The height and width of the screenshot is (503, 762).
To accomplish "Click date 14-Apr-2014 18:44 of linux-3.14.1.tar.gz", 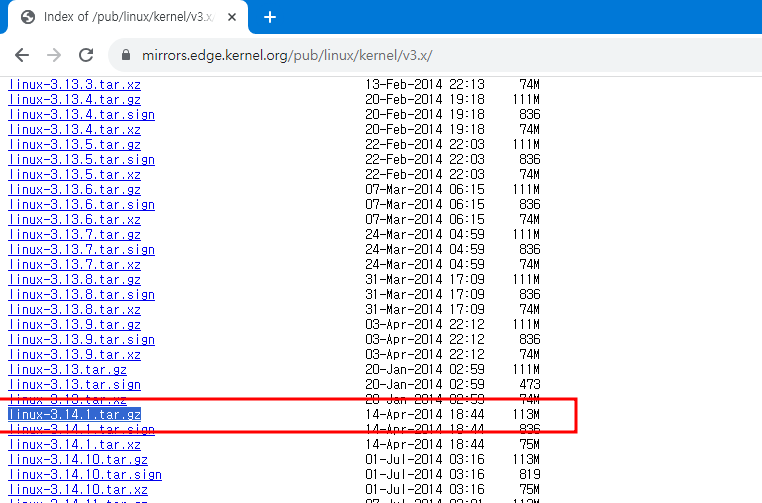I will point(425,415).
